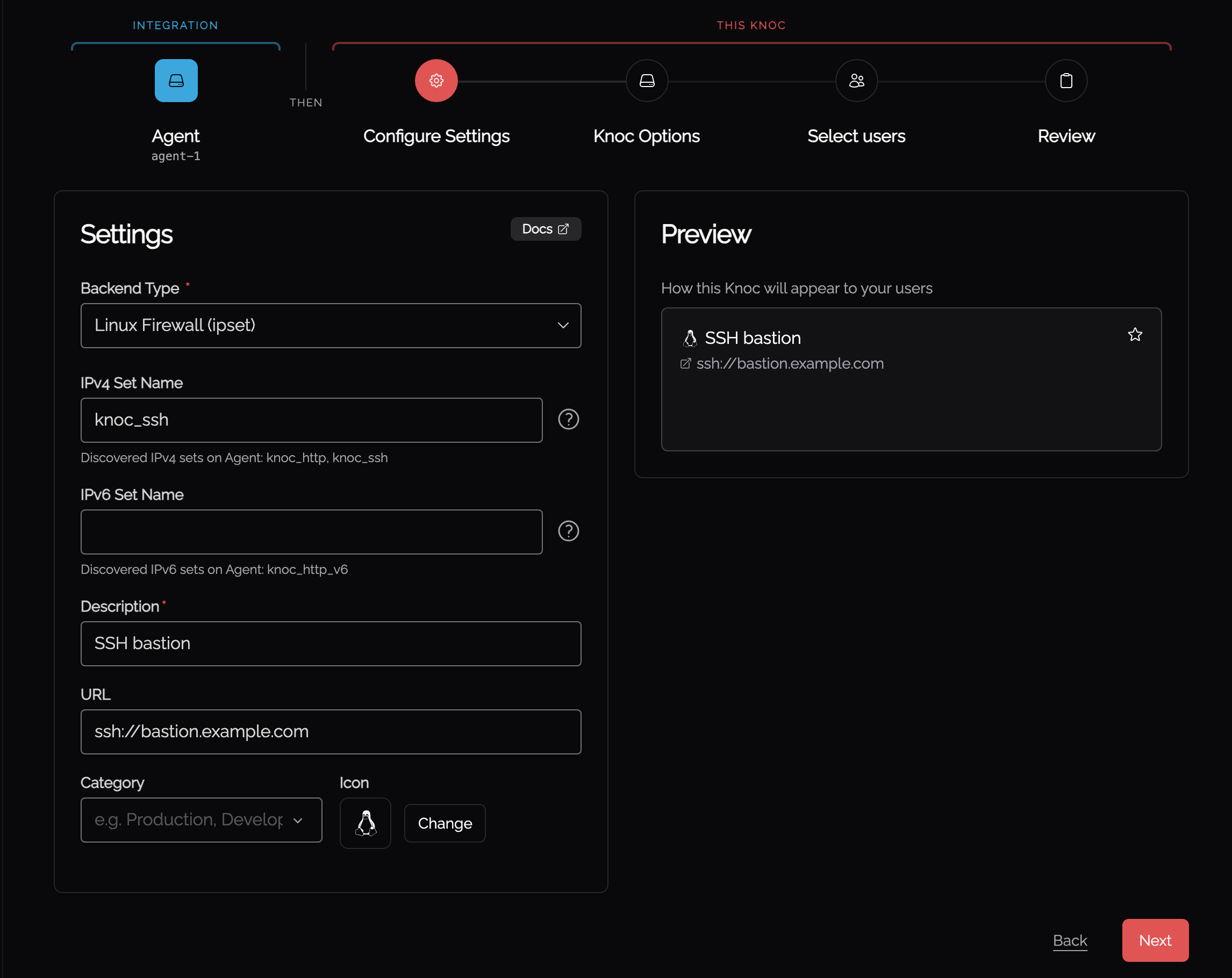The width and height of the screenshot is (1232, 978).
Task: Click the Category dropdown chevron arrow
Action: point(298,821)
